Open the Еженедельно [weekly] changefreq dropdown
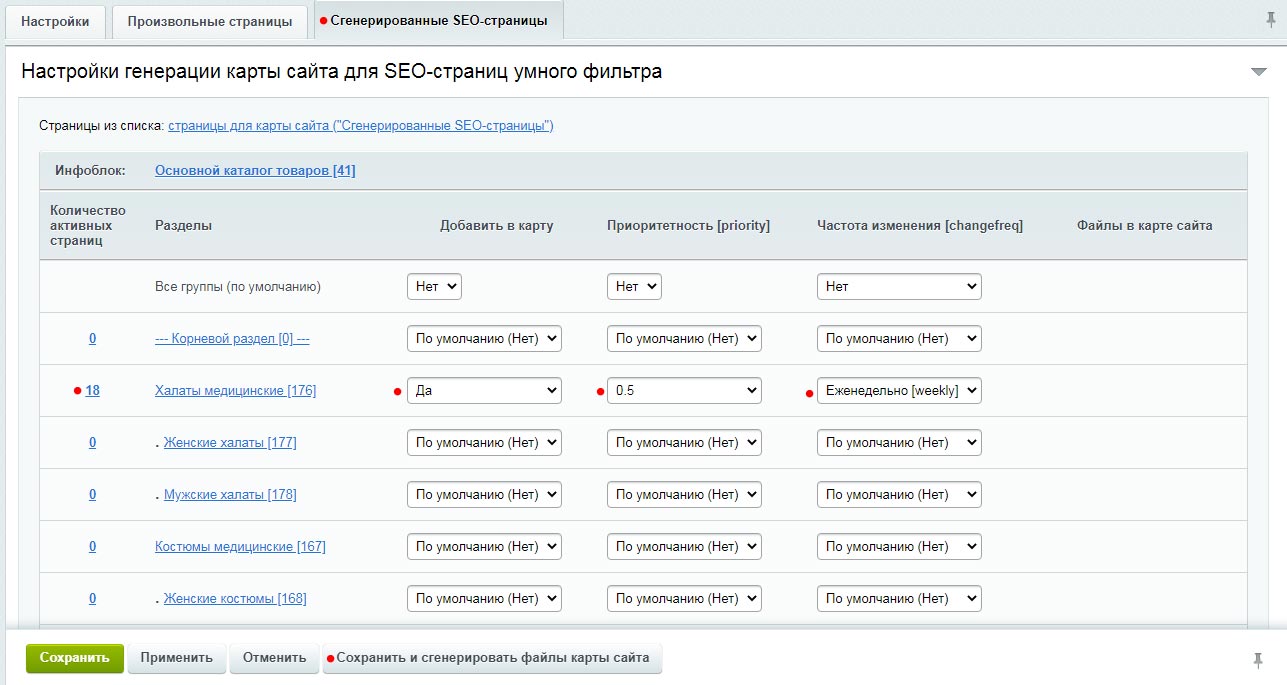The image size is (1287, 685). pos(899,390)
